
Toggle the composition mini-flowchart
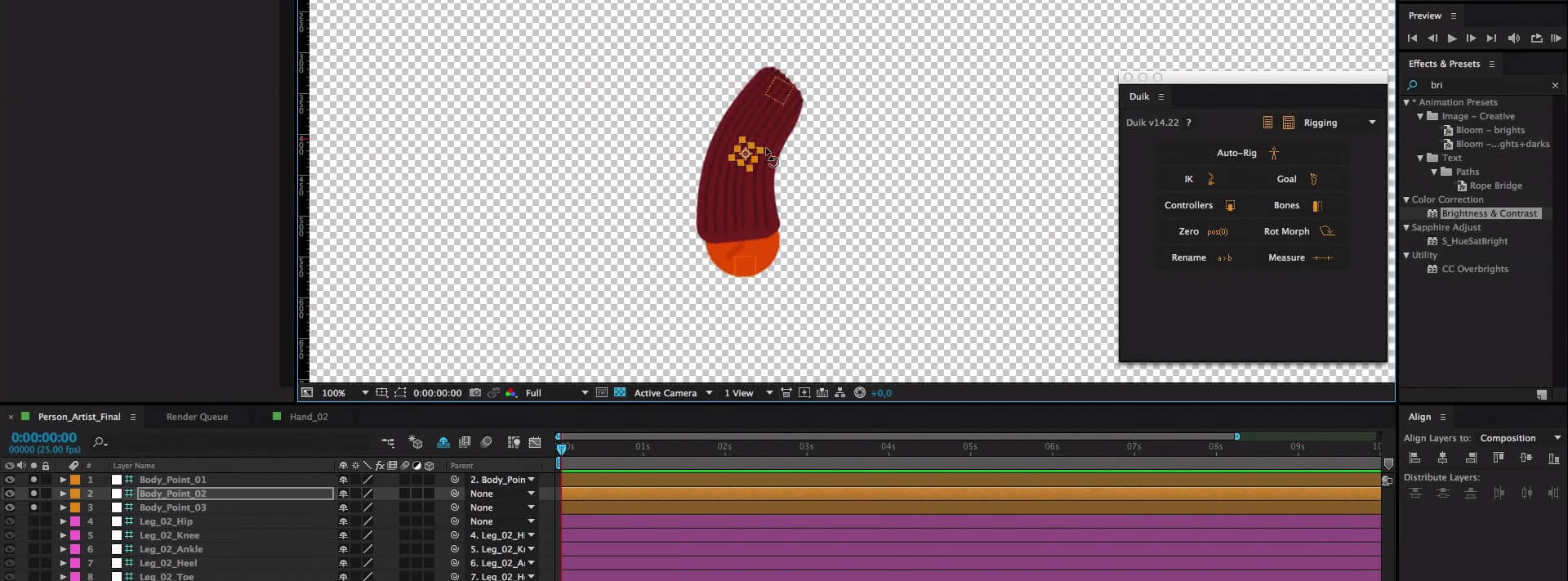pyautogui.click(x=388, y=442)
